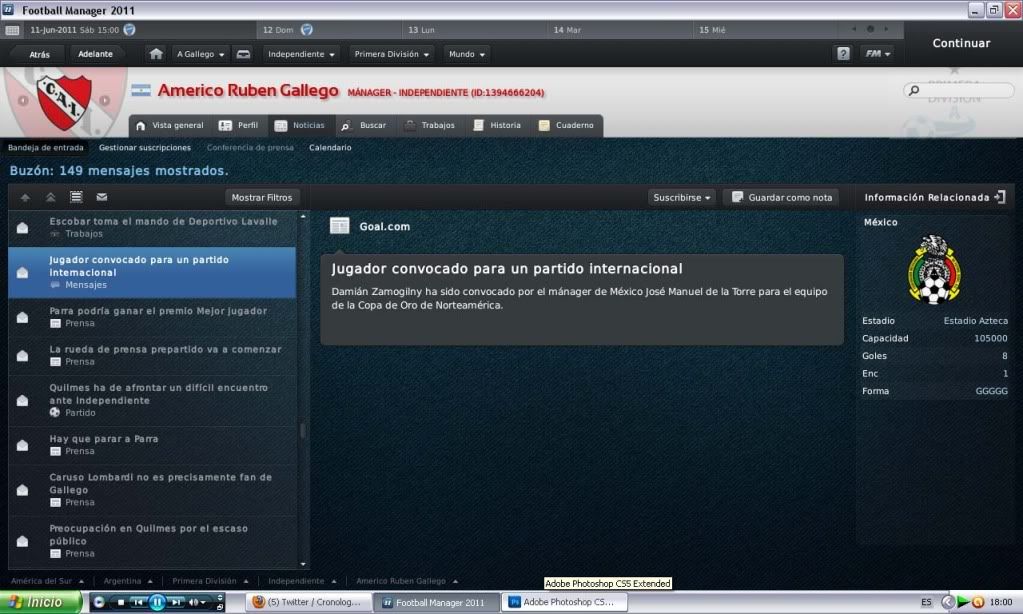Image resolution: width=1023 pixels, height=614 pixels.
Task: Switch to the Perfil tab
Action: 238,125
